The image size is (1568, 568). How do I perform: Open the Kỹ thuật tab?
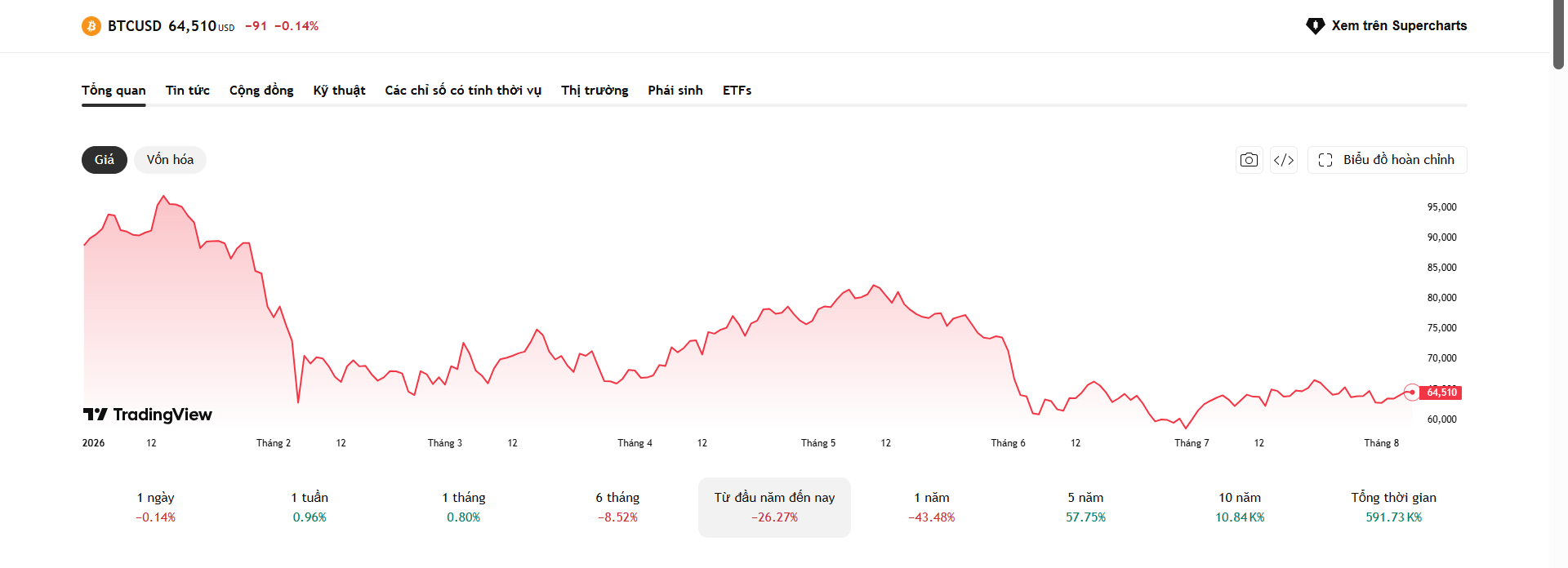[x=339, y=91]
